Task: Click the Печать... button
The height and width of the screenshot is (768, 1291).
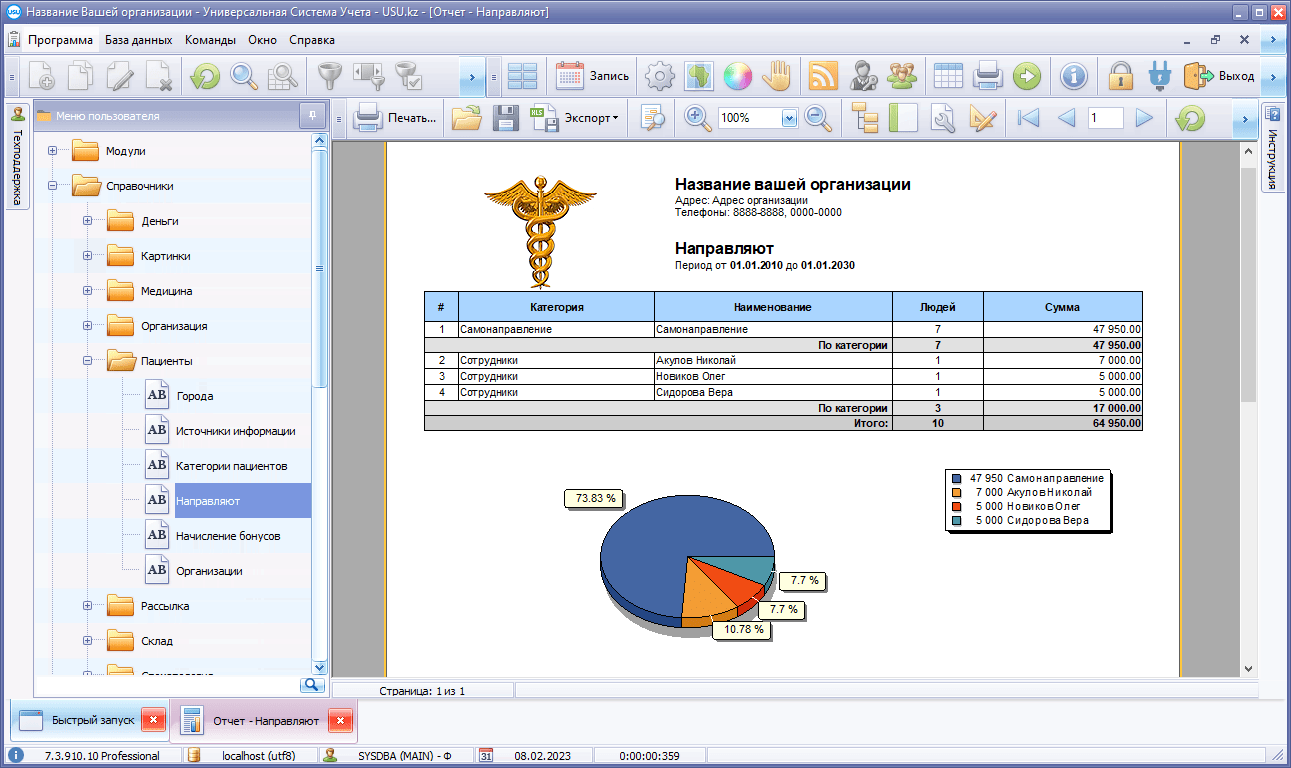Action: click(397, 118)
